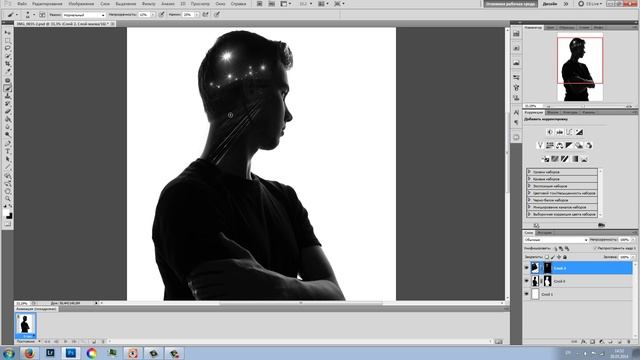Viewport: 640px width, 360px height.
Task: Switch to the Маски tab
Action: [553, 112]
